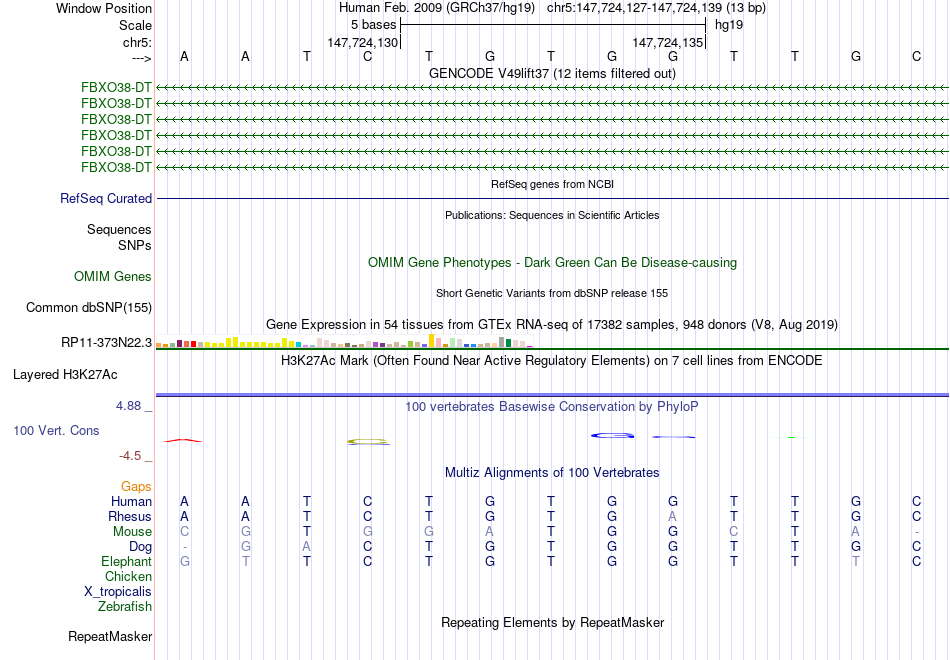Open the 'Layered H3K27Ac' track label
The width and height of the screenshot is (950, 660).
tap(65, 375)
